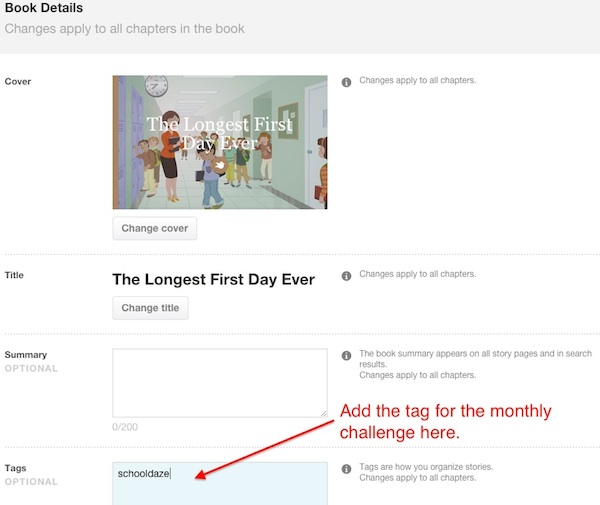Select the book cover image thumbnail
This screenshot has width=600, height=505.
pos(219,142)
